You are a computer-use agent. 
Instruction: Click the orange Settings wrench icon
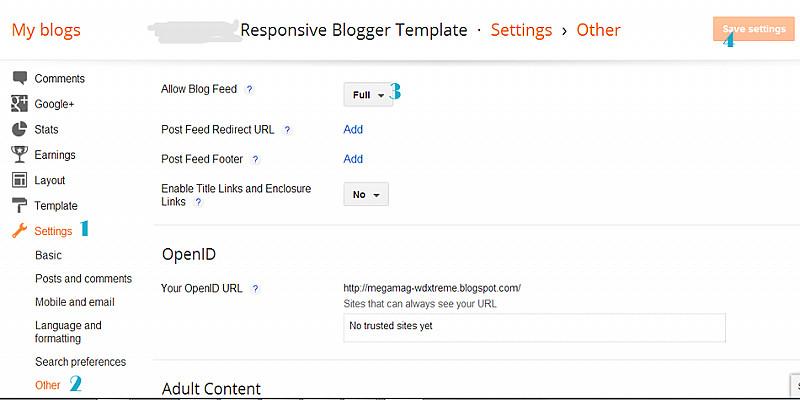click(18, 231)
